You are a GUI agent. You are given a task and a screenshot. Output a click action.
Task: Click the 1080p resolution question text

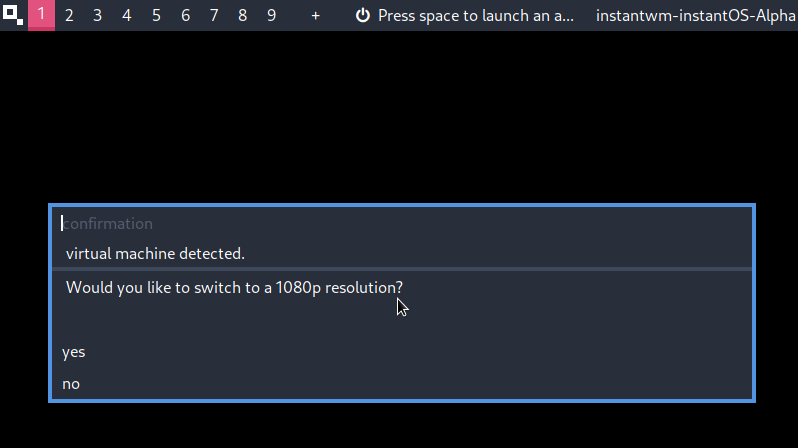[x=234, y=288]
